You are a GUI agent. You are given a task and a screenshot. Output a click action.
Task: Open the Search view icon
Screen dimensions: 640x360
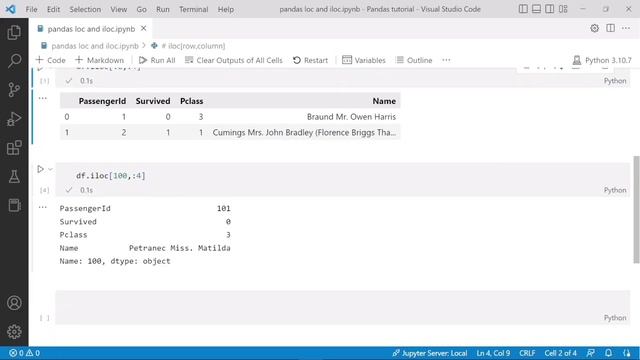pos(14,61)
